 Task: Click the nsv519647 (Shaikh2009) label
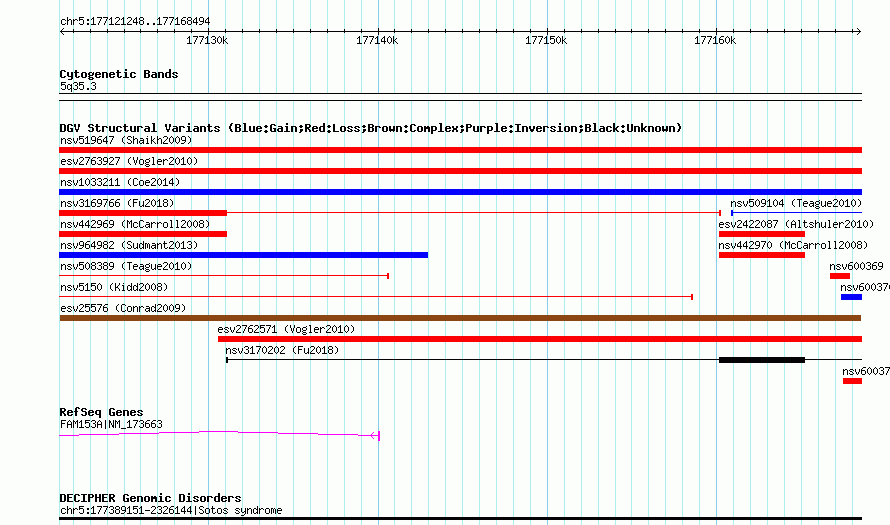click(x=126, y=140)
